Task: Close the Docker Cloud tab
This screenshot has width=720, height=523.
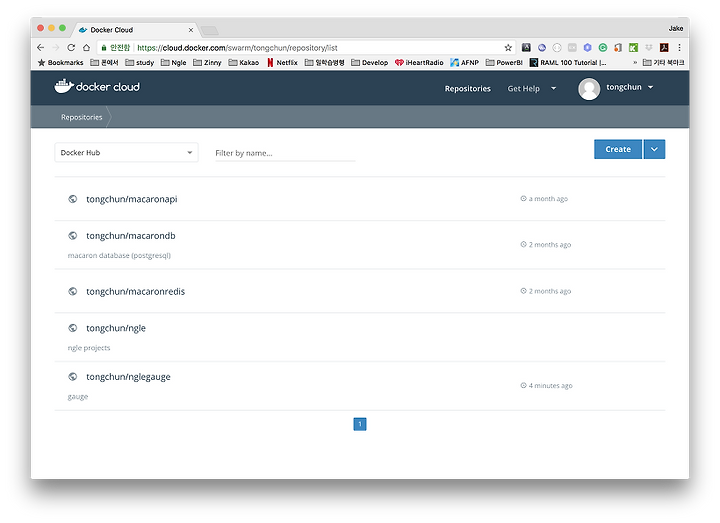Action: 191,30
